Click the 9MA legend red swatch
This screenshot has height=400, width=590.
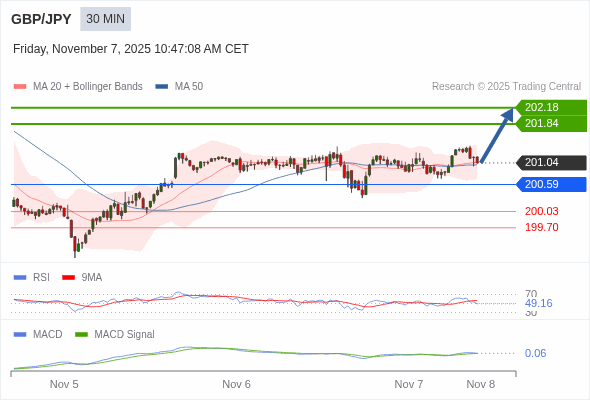coord(68,278)
